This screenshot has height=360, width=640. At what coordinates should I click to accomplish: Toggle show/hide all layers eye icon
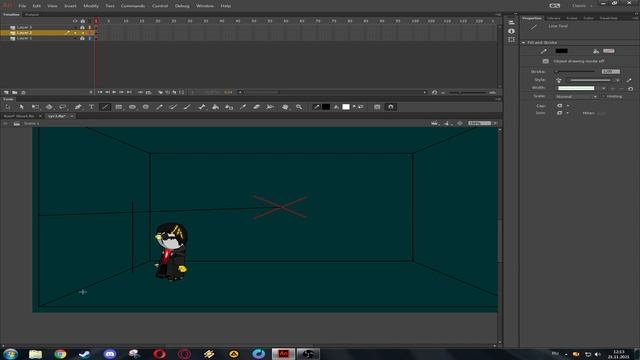click(75, 21)
